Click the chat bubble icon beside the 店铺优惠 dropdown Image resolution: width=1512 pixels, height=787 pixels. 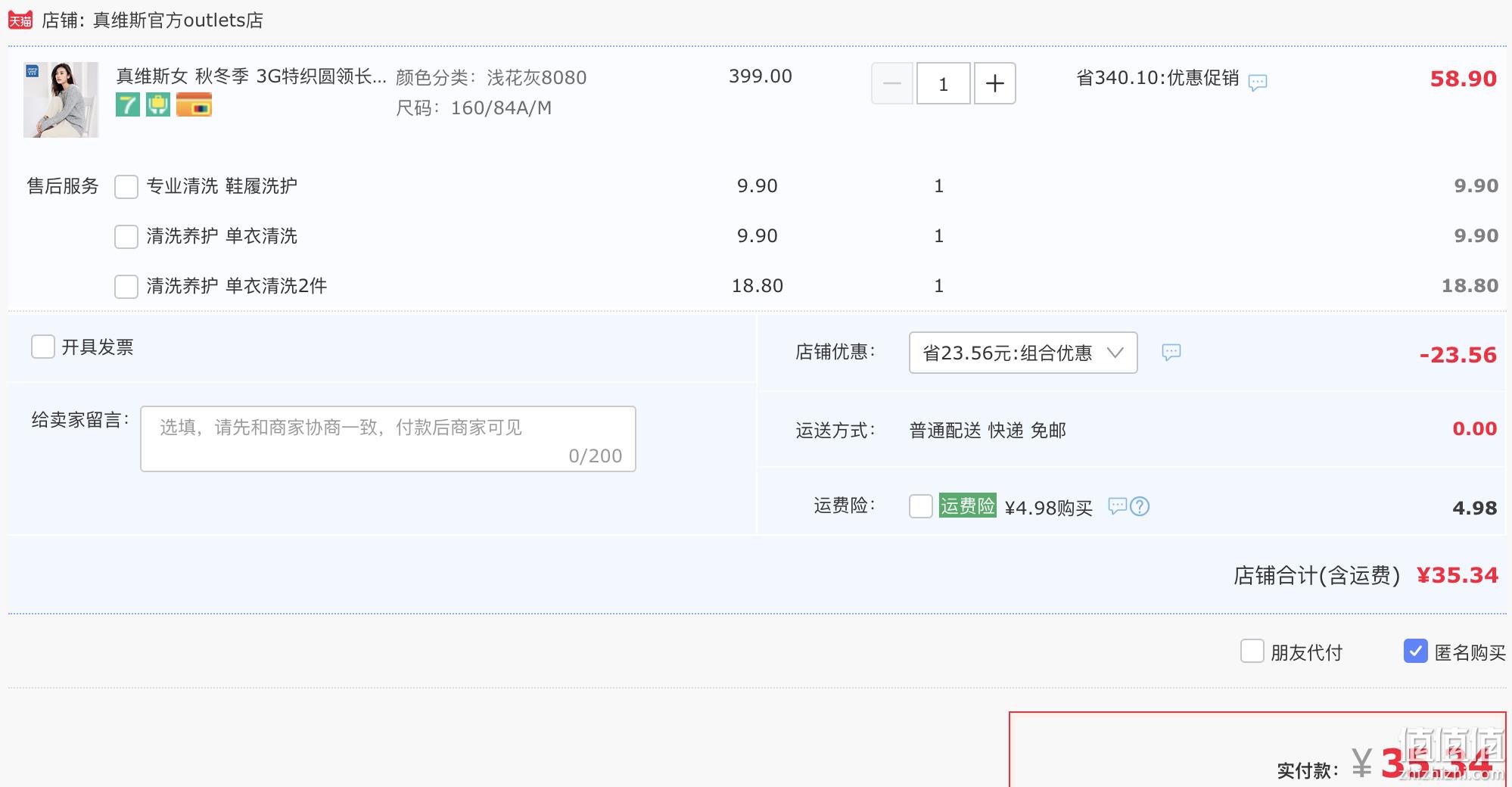1171,352
